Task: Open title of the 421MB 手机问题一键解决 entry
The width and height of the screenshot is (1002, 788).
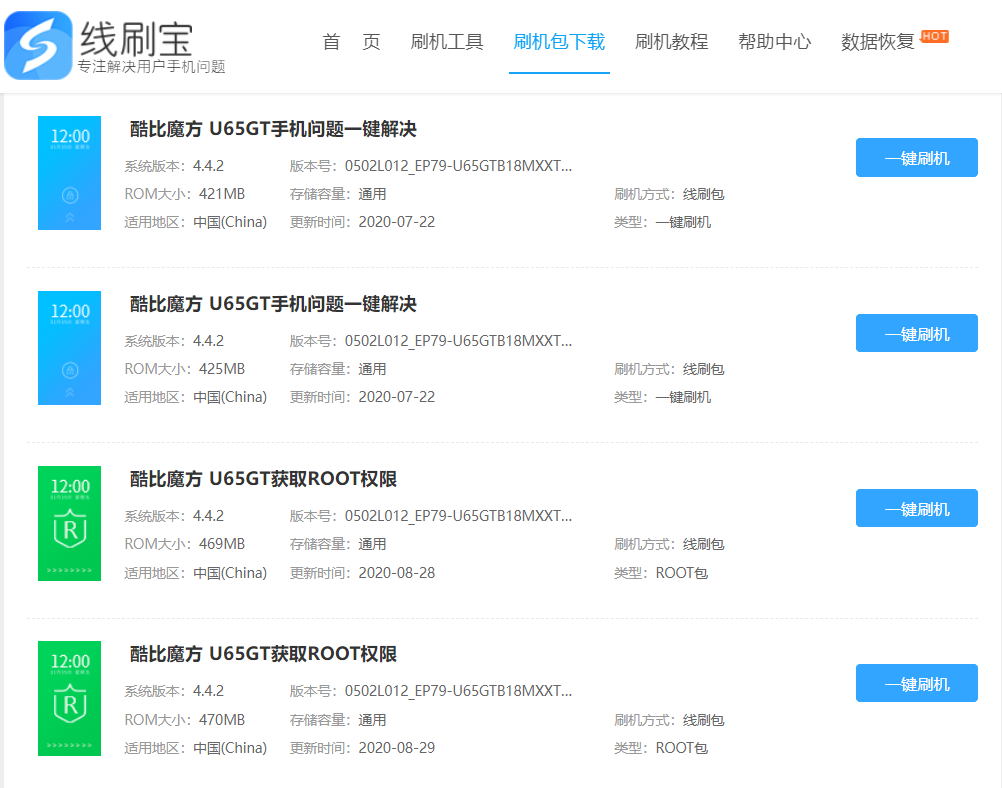Action: [273, 128]
